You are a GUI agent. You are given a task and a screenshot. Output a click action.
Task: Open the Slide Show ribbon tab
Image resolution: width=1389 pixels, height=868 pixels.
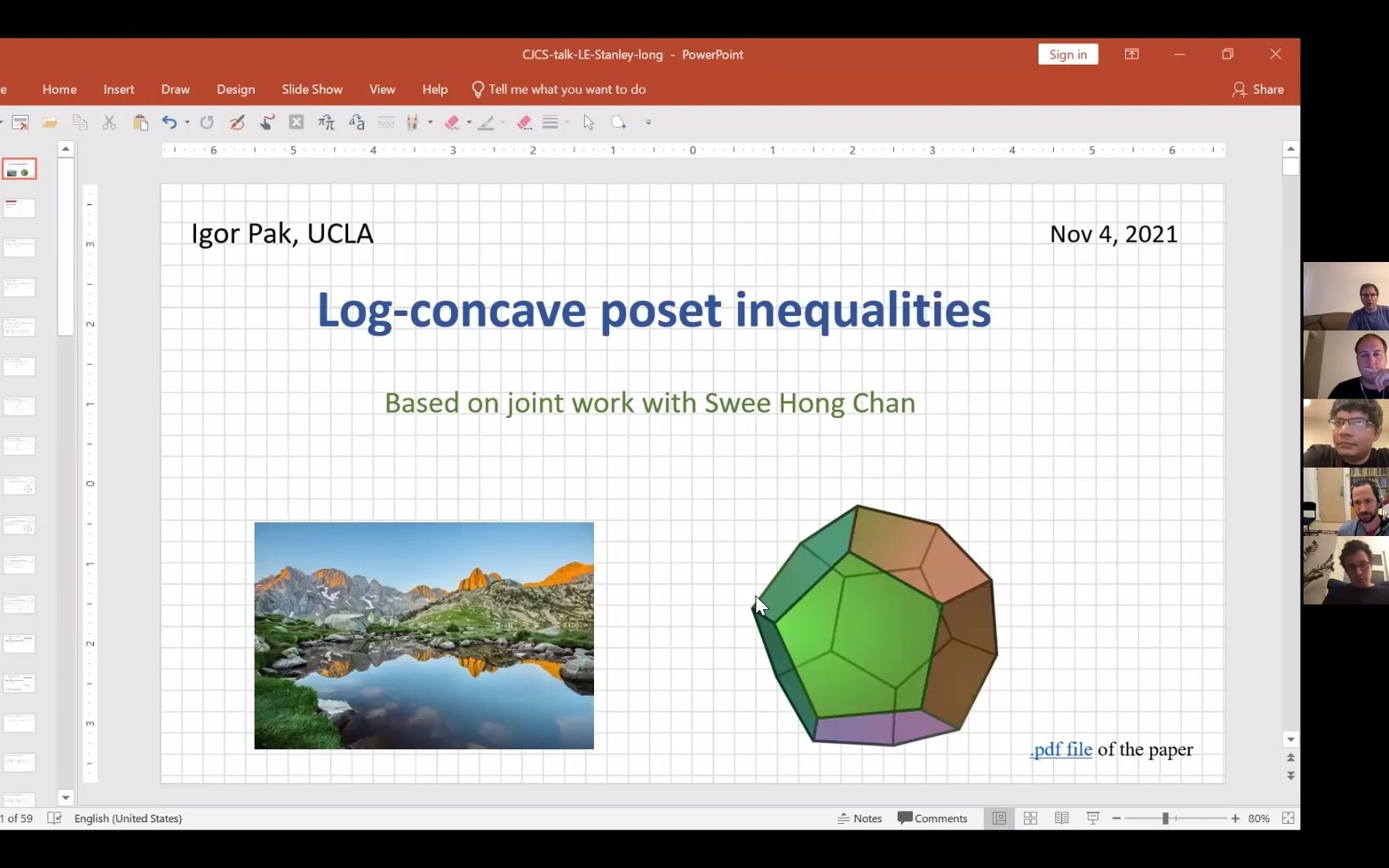[x=312, y=89]
